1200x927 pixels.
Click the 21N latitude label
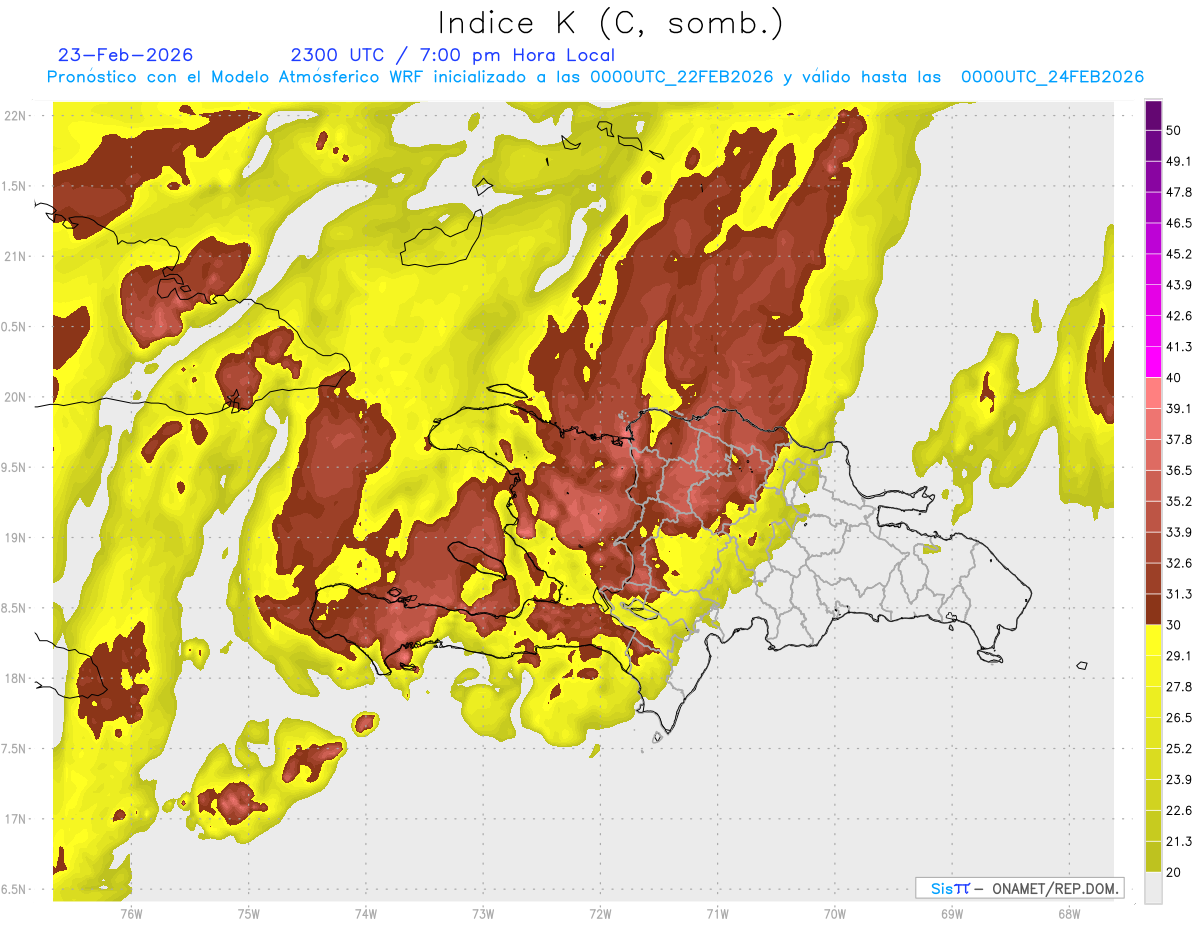[x=14, y=256]
